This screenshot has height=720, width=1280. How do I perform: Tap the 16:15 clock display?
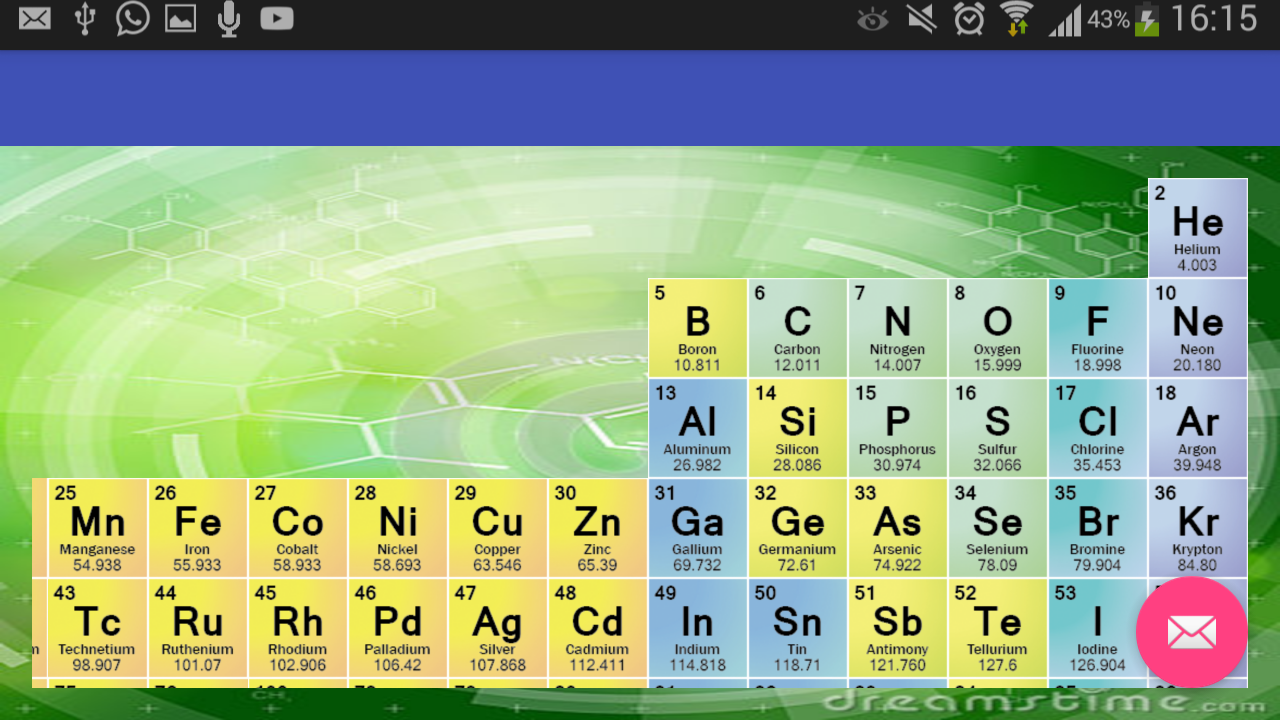[1213, 19]
